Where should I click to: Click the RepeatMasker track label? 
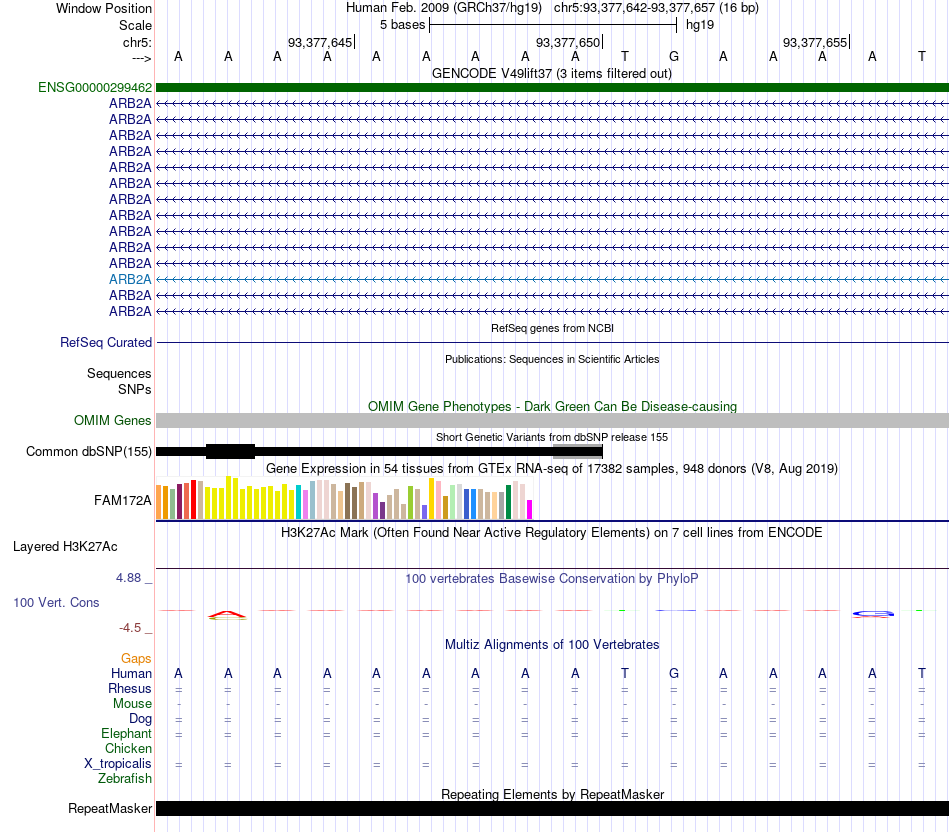pos(110,808)
